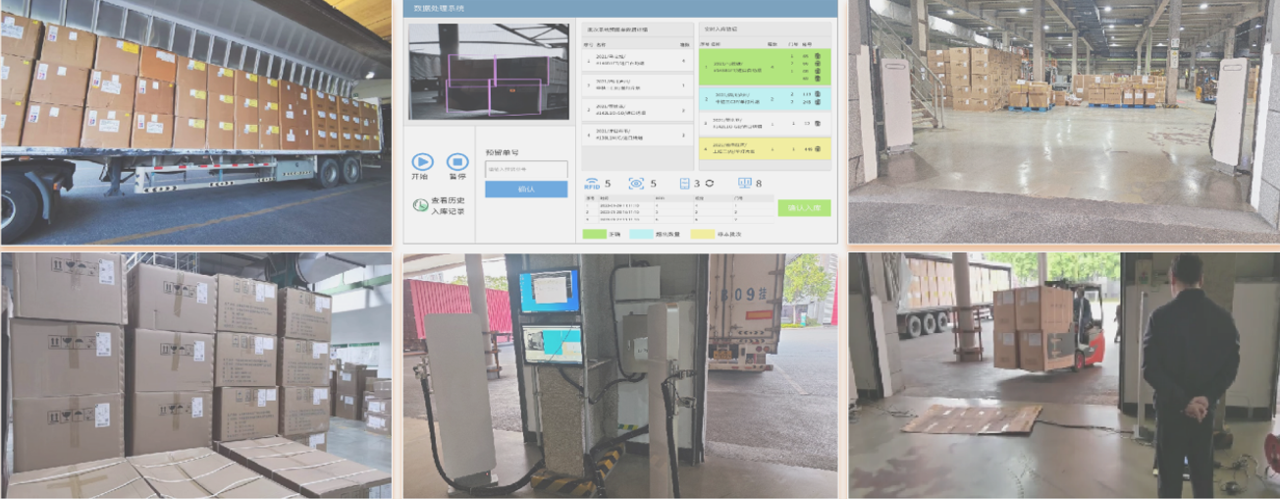Image resolution: width=1280 pixels, height=499 pixels.
Task: Select third row of bottom timestamp table
Action: (678, 218)
